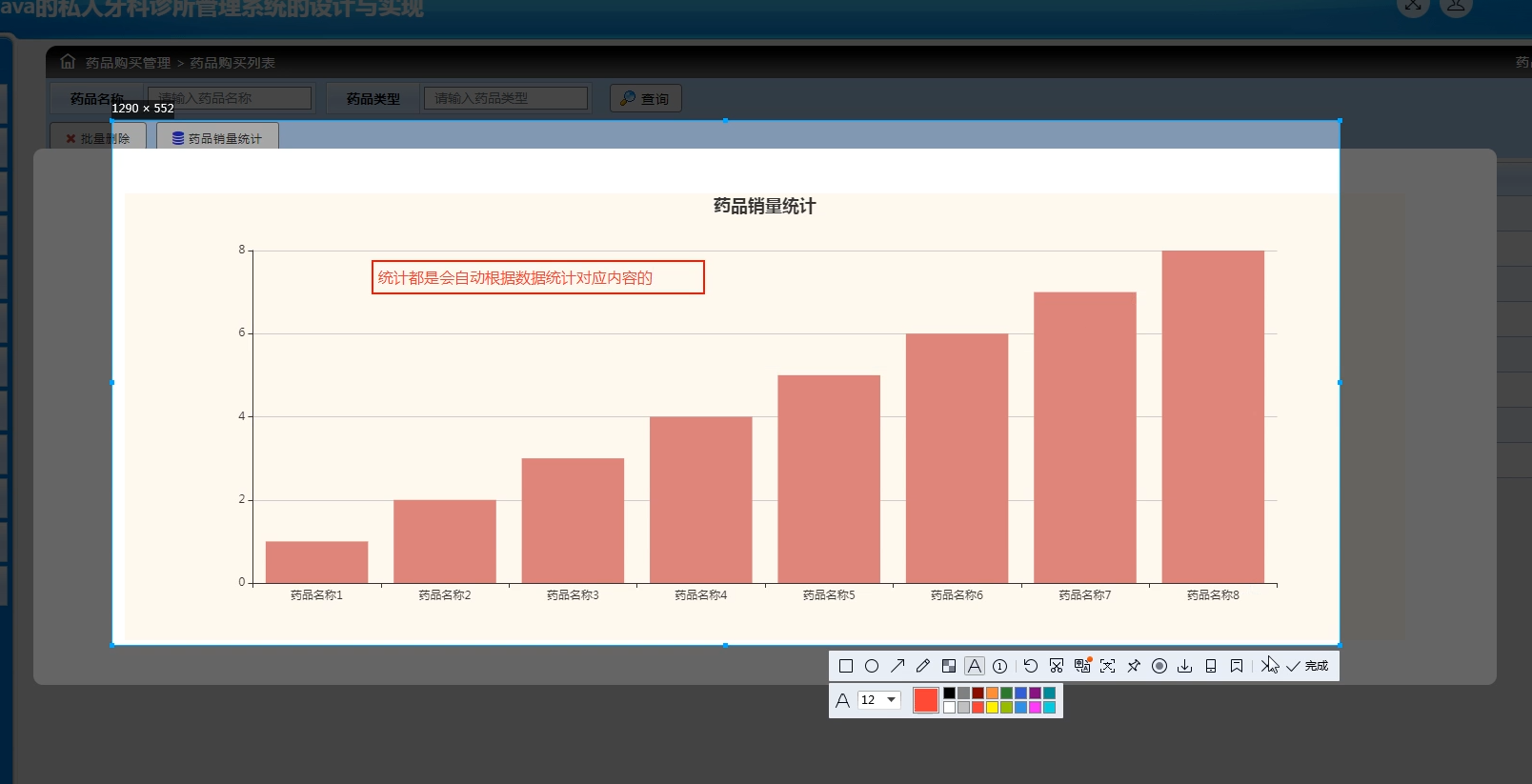Pick the royal blue color swatch
The image size is (1532, 784).
1020,694
